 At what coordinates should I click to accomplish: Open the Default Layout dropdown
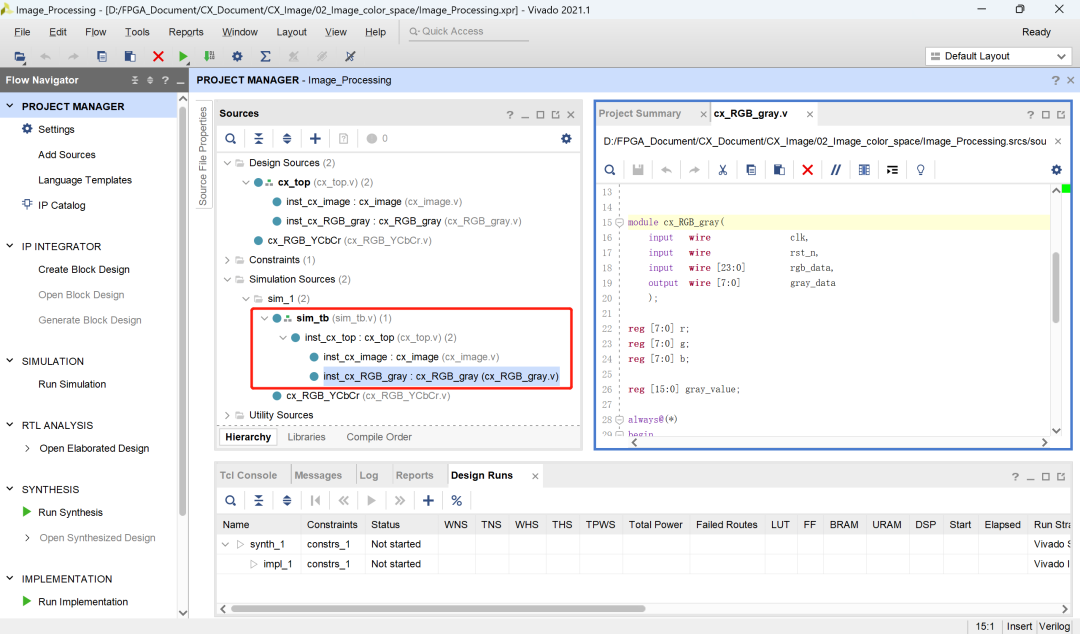coord(998,56)
